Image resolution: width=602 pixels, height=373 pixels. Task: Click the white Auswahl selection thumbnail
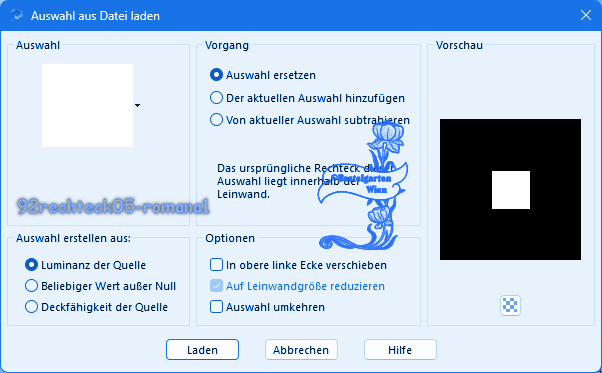(x=88, y=106)
